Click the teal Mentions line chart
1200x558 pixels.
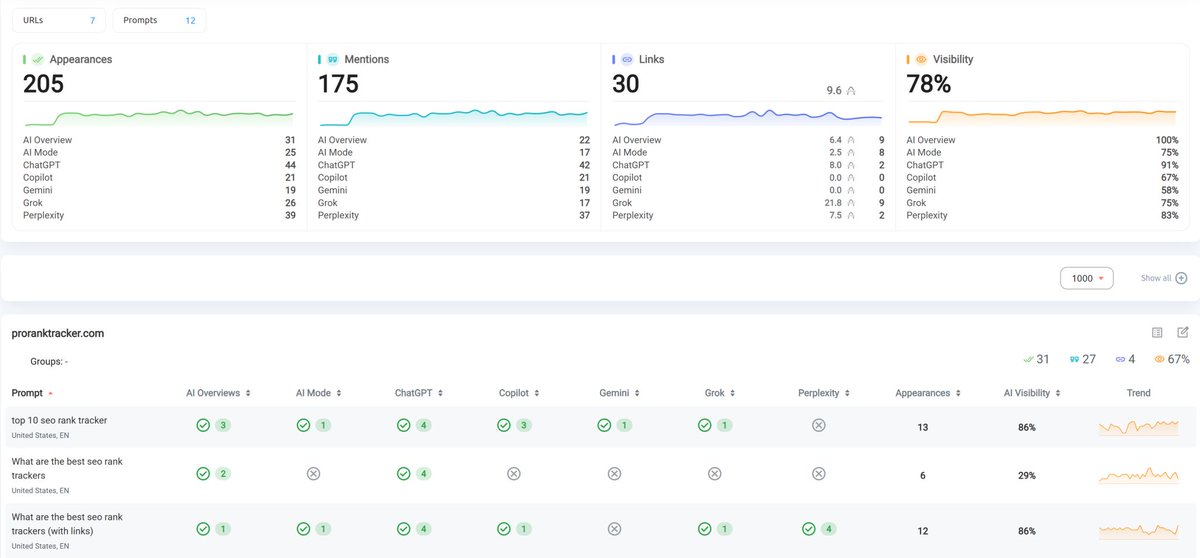(x=453, y=117)
